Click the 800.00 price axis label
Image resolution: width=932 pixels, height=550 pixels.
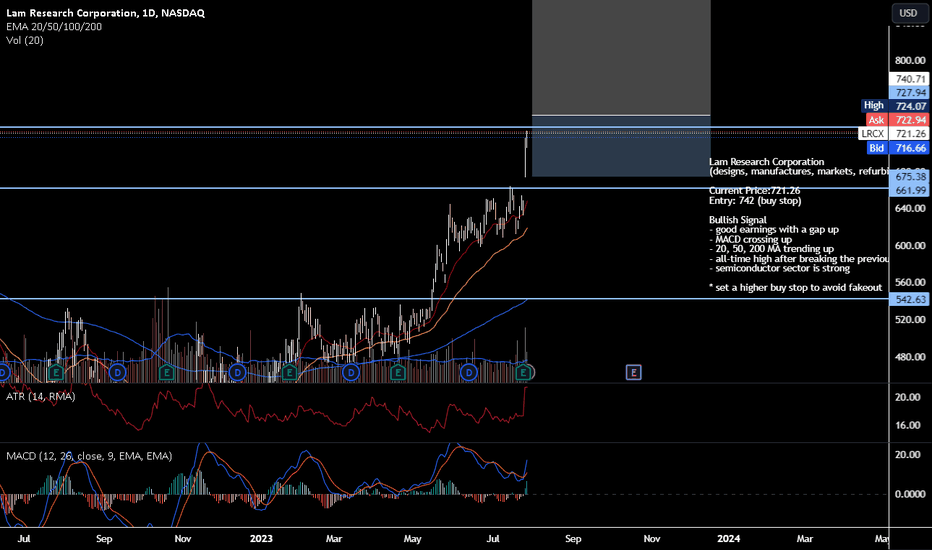click(910, 60)
